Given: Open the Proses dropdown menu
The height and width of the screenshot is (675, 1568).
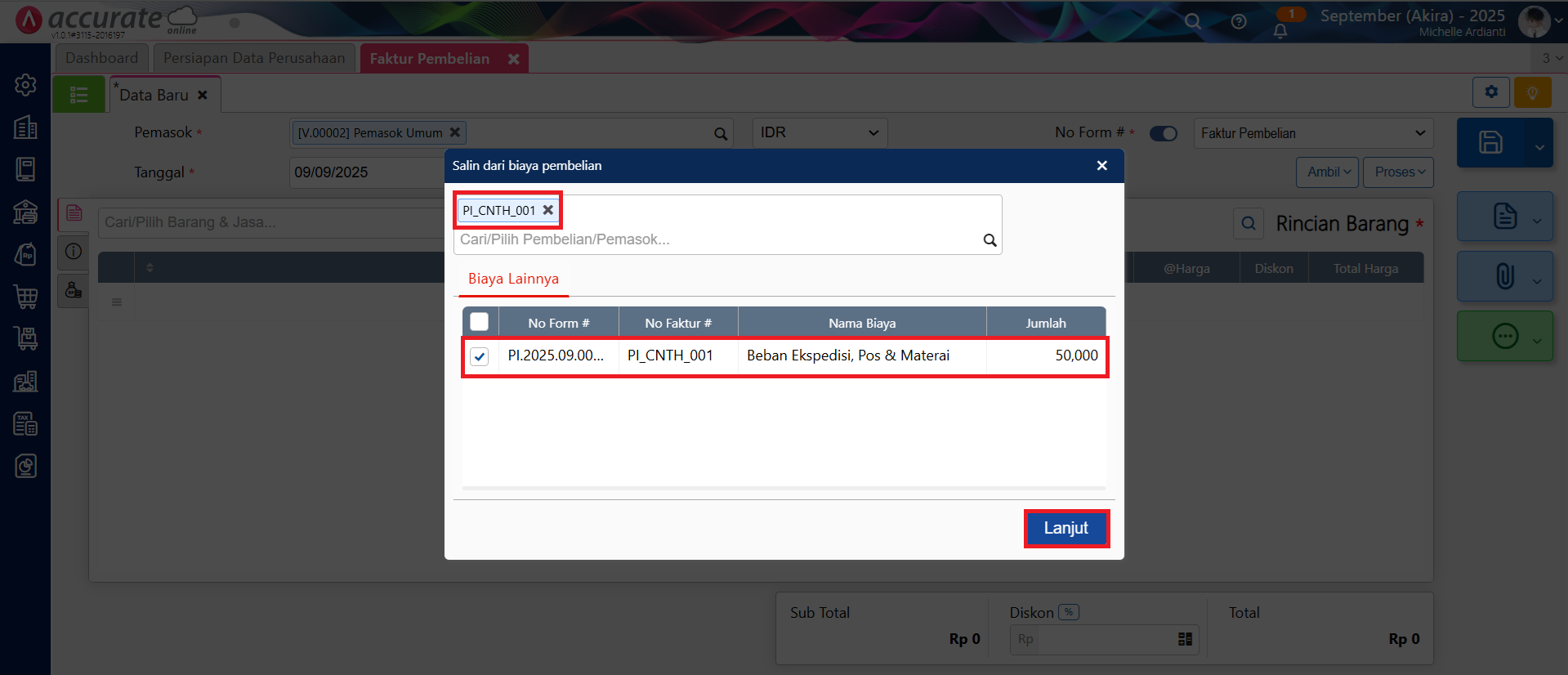Looking at the screenshot, I should (1398, 172).
